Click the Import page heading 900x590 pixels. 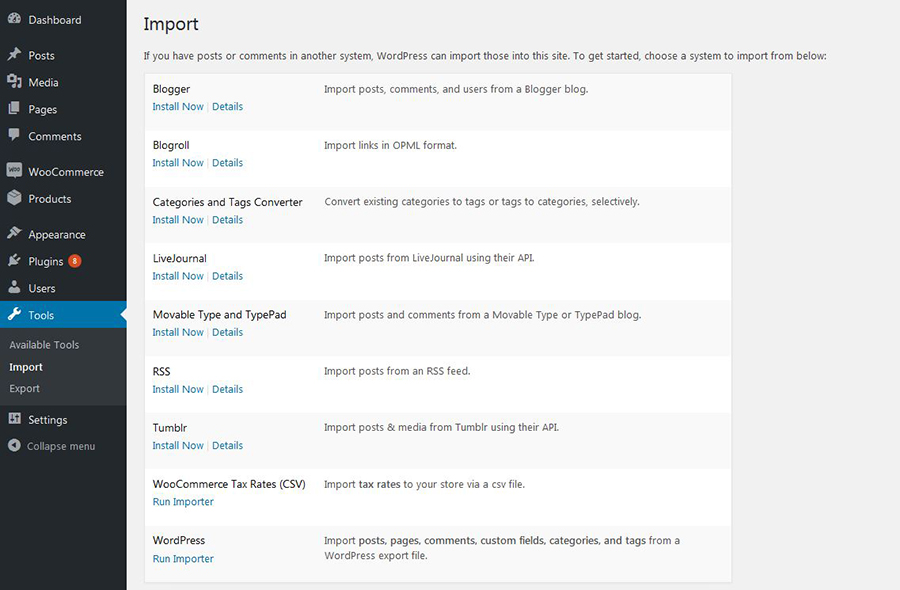pos(171,24)
